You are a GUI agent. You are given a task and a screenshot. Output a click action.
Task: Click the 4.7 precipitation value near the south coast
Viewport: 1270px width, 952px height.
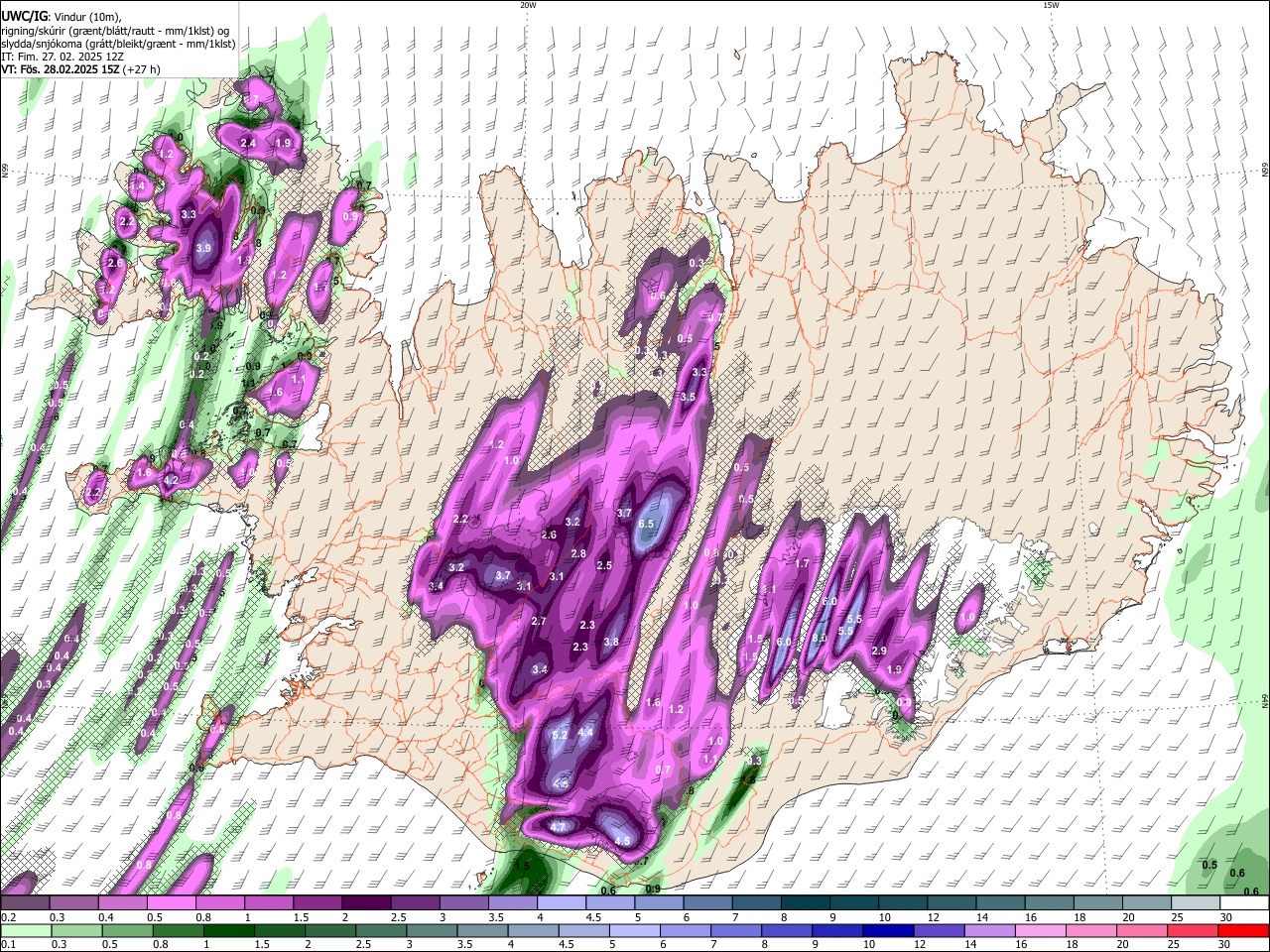pos(557,827)
